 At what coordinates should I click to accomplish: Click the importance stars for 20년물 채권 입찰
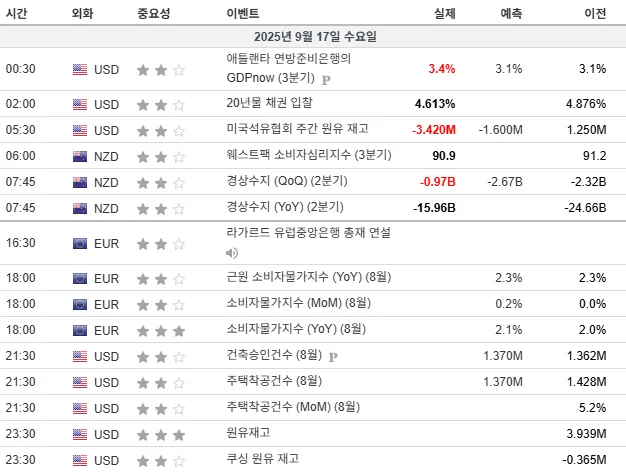coord(161,105)
